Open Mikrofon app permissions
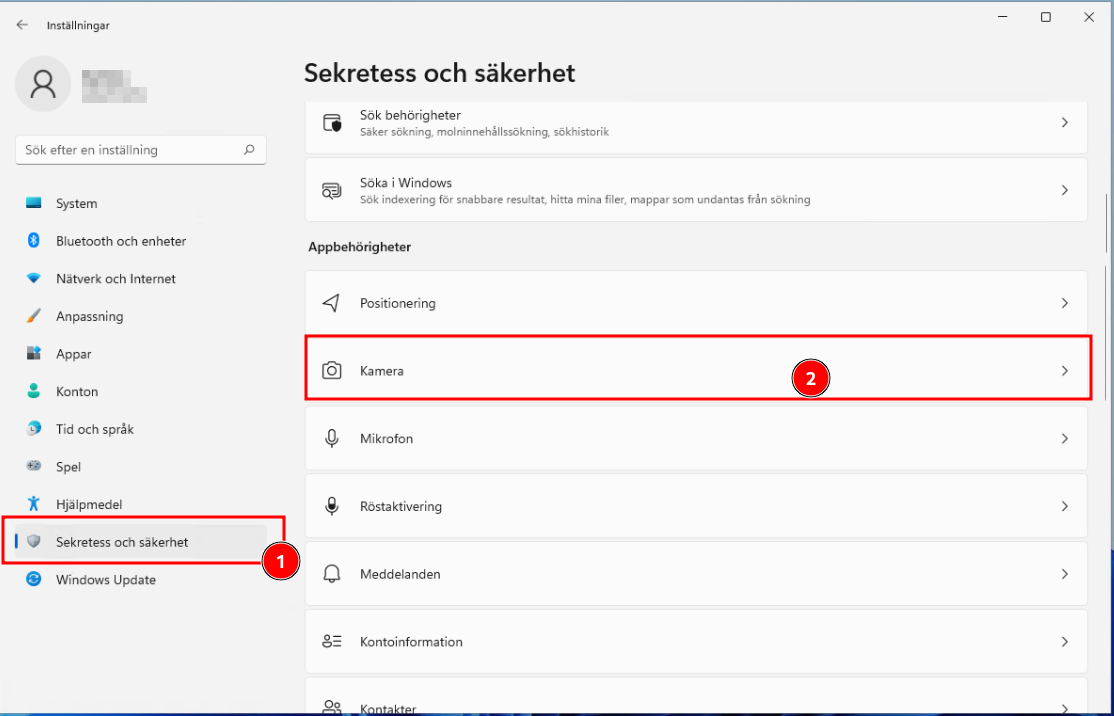 tap(696, 438)
